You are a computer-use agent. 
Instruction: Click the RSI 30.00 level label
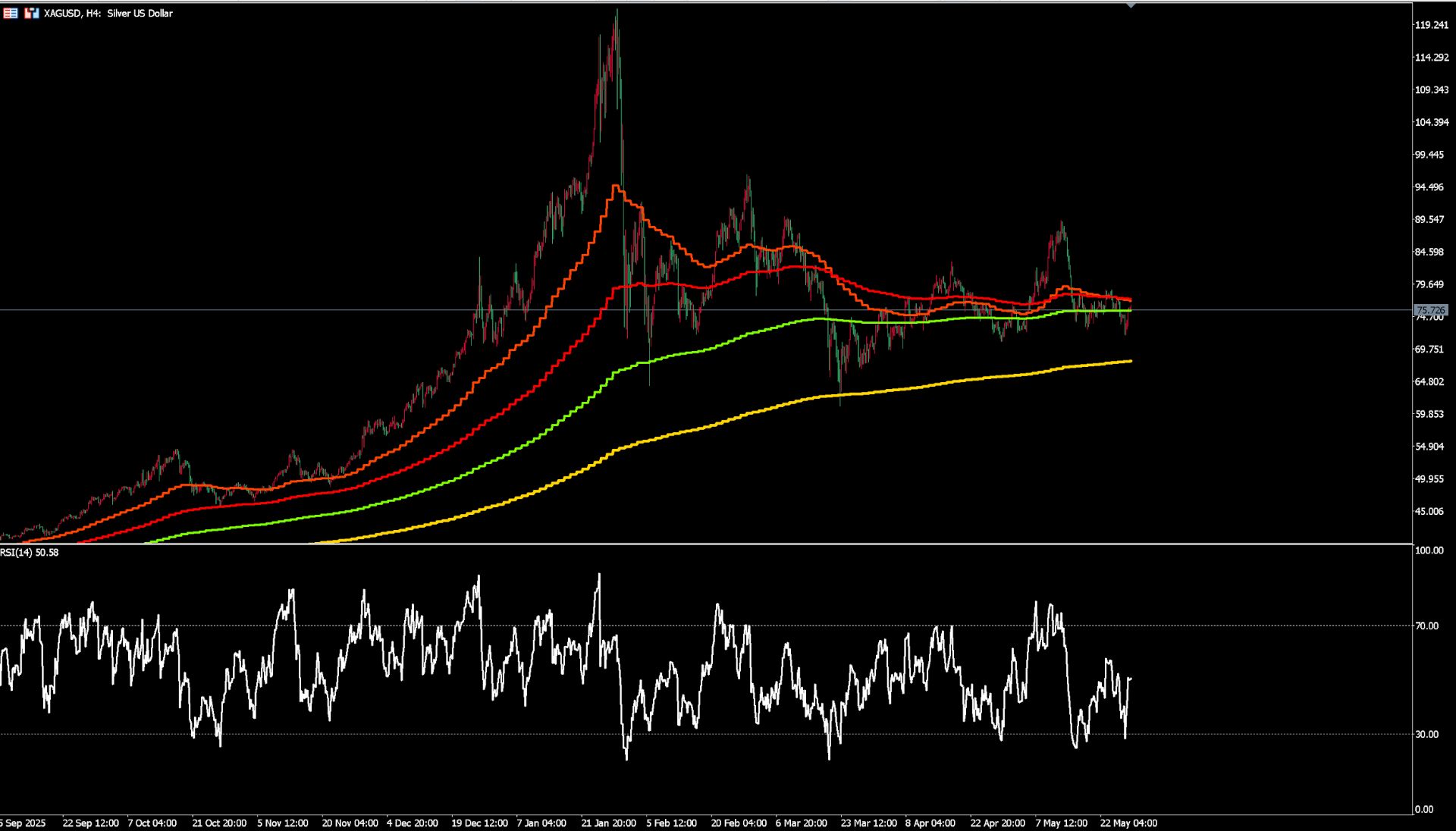coord(1427,734)
